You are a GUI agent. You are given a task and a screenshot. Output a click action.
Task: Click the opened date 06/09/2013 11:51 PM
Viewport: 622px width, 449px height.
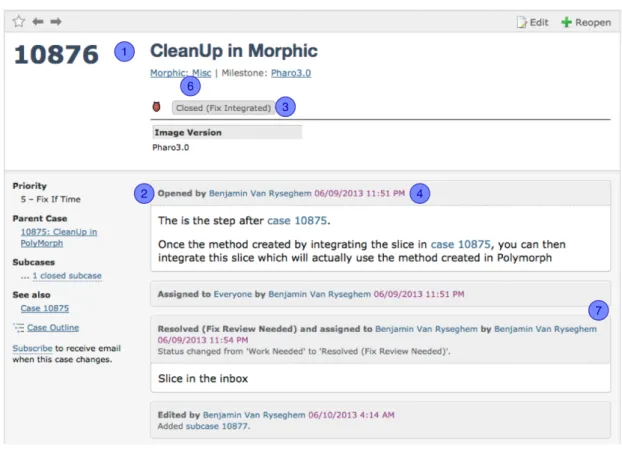[359, 194]
